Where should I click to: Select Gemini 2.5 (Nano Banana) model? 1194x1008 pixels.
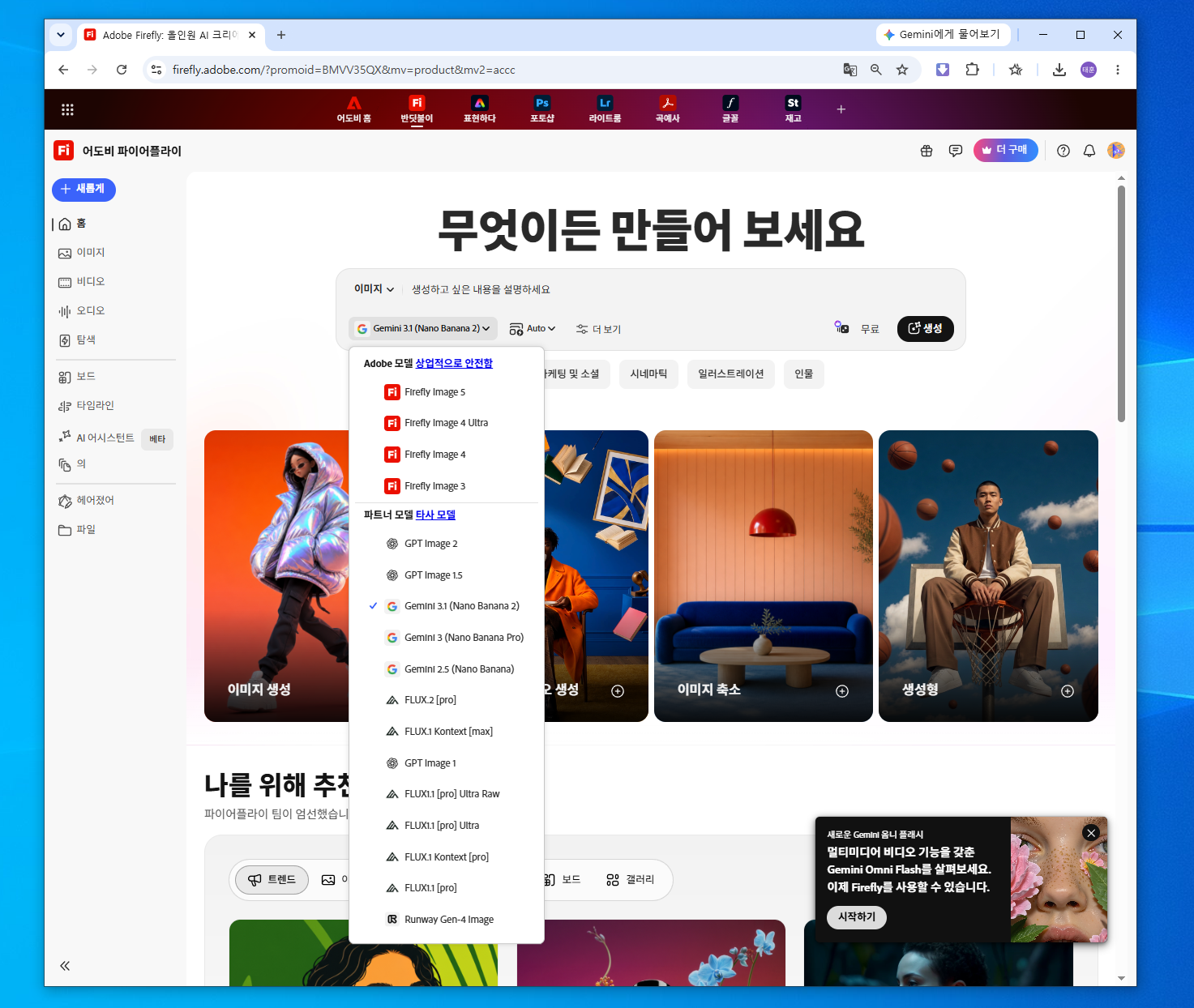(x=447, y=669)
